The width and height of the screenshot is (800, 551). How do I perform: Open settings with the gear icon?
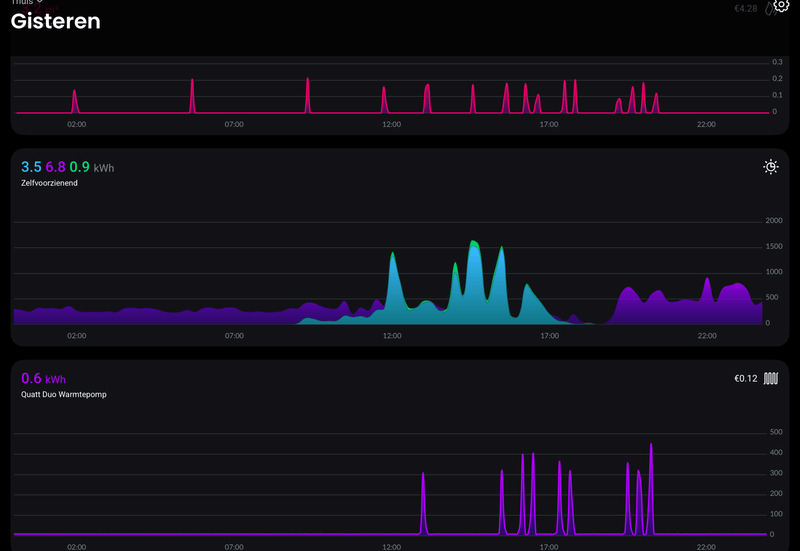[x=781, y=6]
